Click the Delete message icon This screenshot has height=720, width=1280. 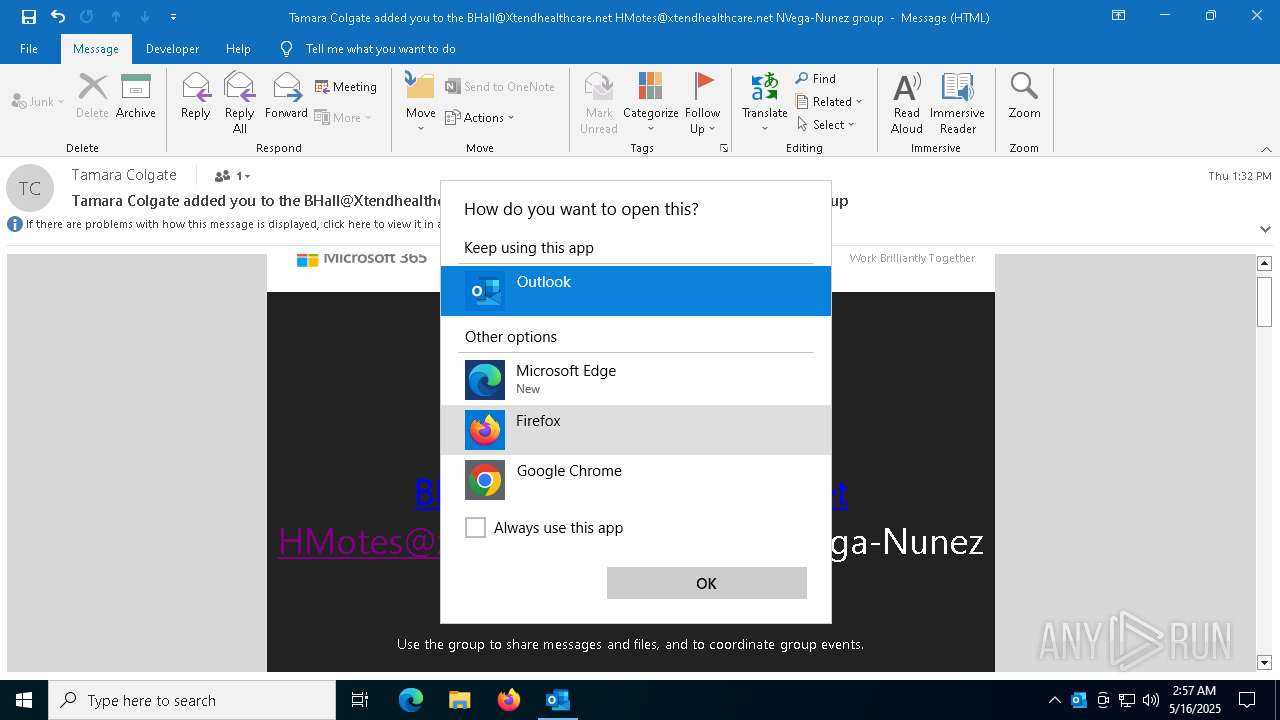(92, 96)
